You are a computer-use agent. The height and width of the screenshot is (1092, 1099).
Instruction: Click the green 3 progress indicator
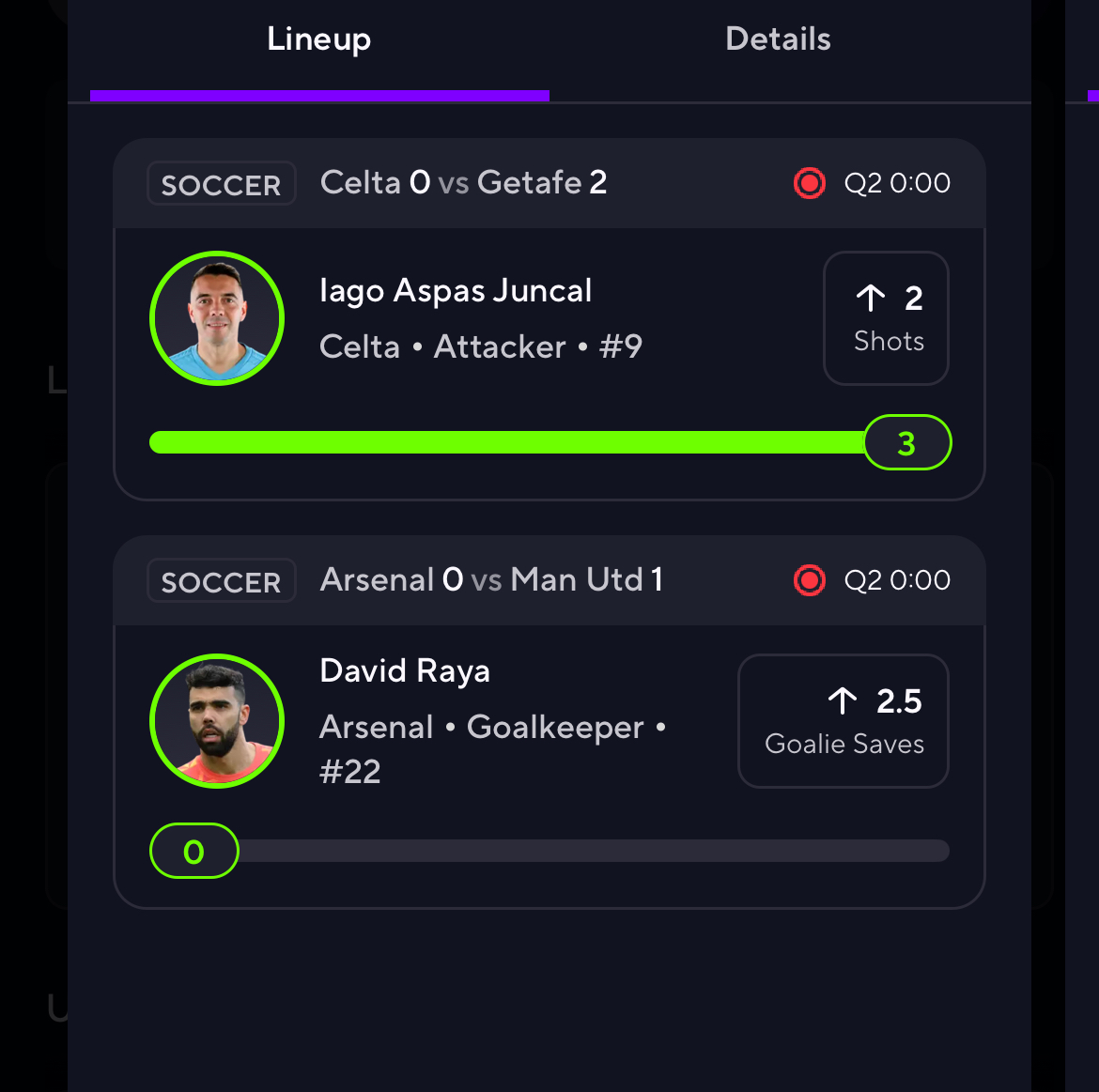(x=906, y=442)
